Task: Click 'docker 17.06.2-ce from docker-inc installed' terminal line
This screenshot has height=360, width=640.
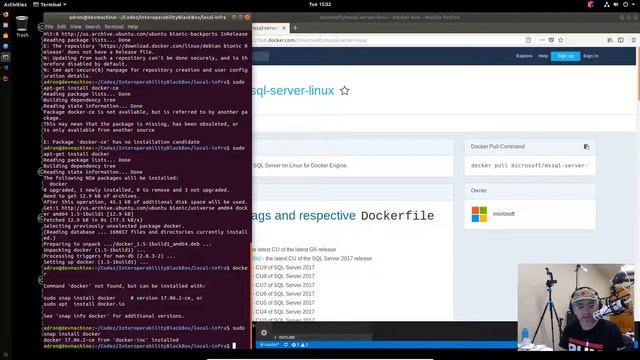Action: [x=111, y=340]
